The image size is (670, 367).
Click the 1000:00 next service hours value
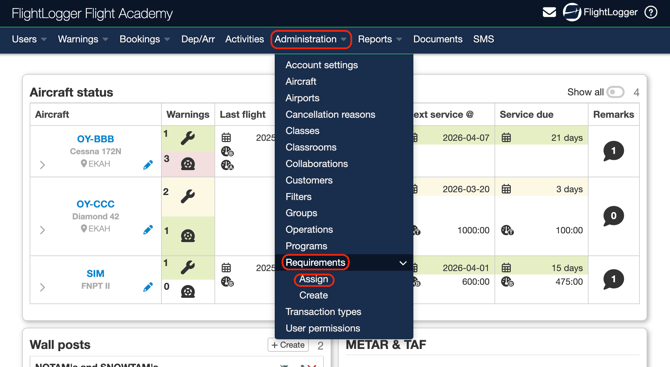pos(473,230)
